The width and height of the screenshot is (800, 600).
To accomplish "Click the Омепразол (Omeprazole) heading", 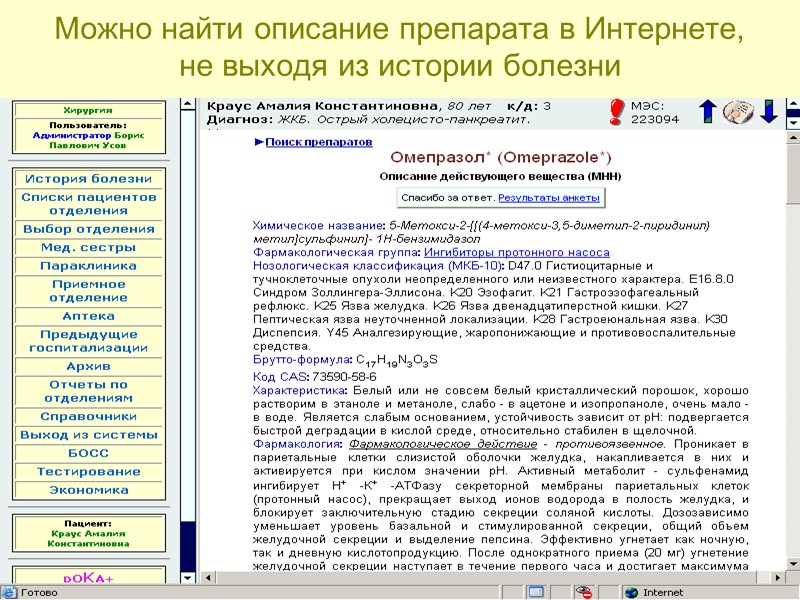I will (501, 157).
